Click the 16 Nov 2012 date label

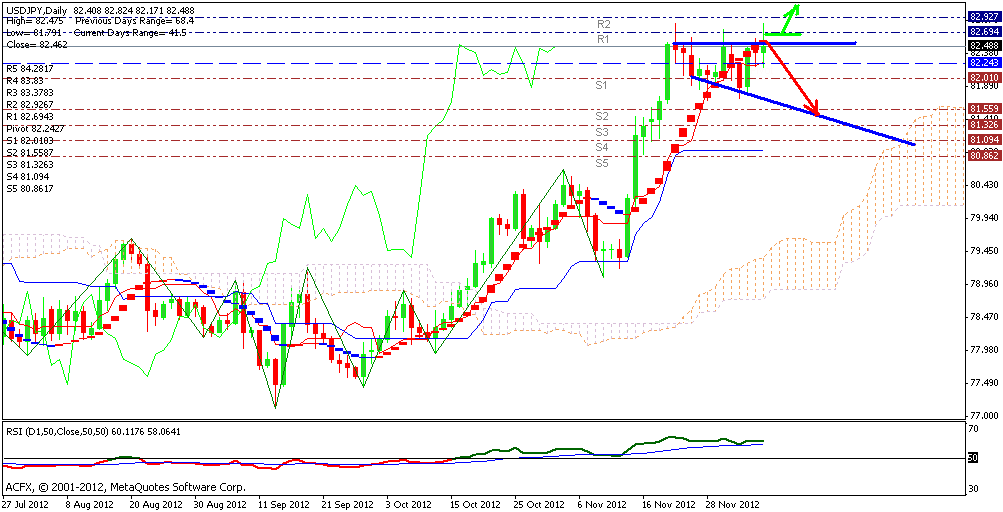point(670,505)
